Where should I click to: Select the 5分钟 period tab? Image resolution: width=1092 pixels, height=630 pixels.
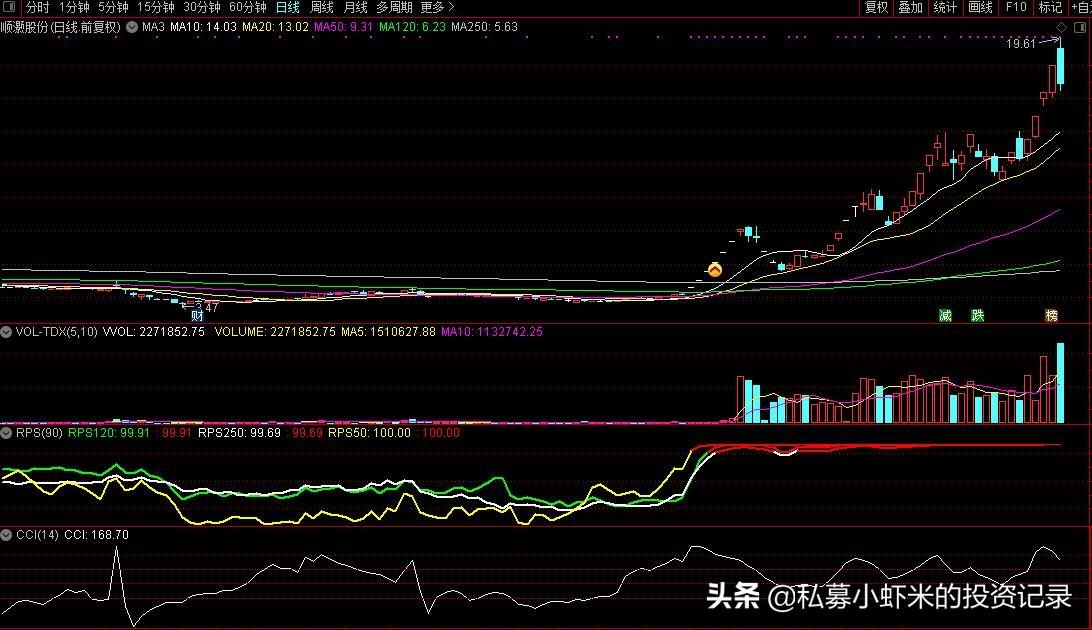pos(113,7)
